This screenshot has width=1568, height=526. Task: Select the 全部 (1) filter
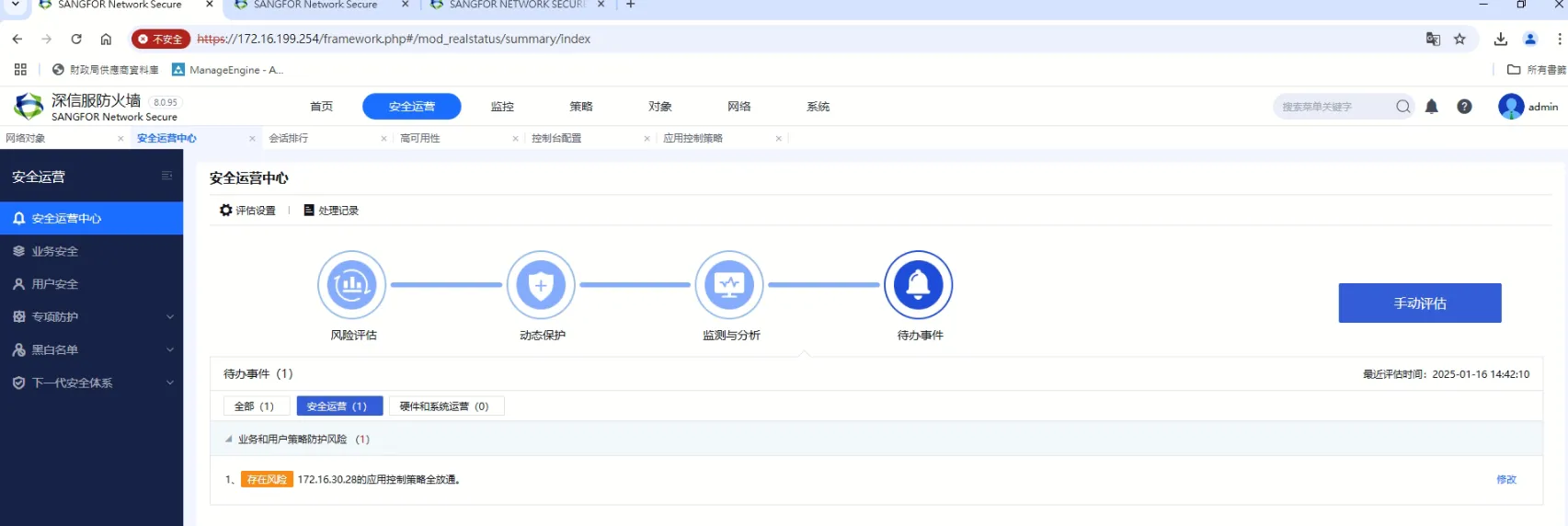tap(256, 406)
